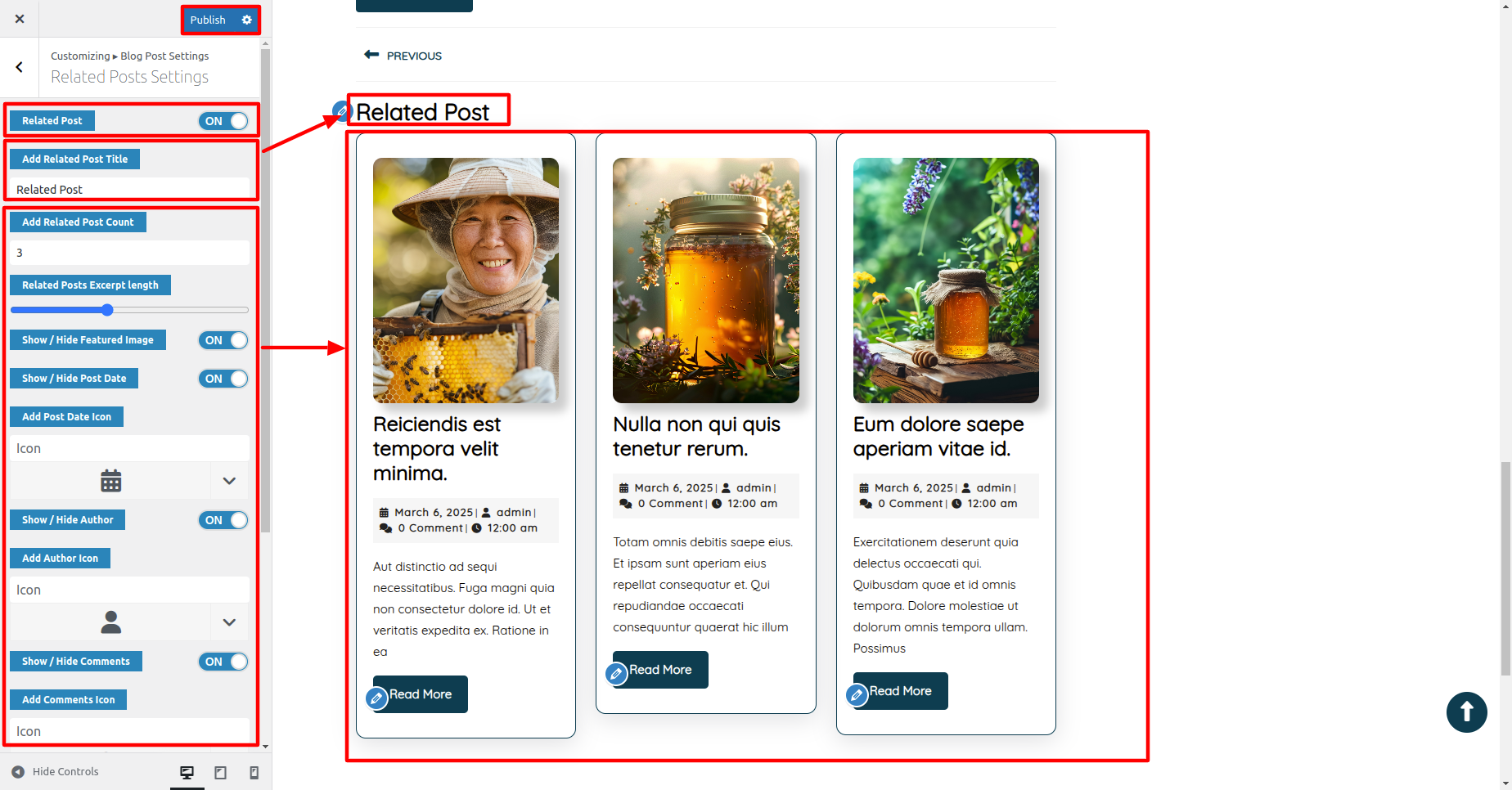Click the Add Related Post Count field
Image resolution: width=1512 pixels, height=790 pixels.
click(129, 253)
